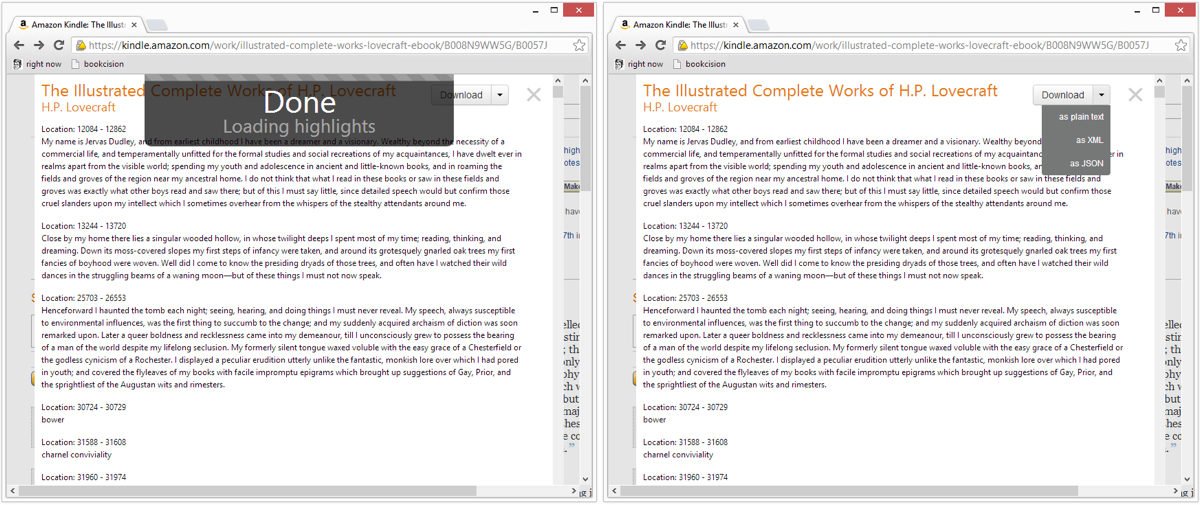The image size is (1200, 505).
Task: Click the lock icon in right address bar
Action: click(681, 45)
